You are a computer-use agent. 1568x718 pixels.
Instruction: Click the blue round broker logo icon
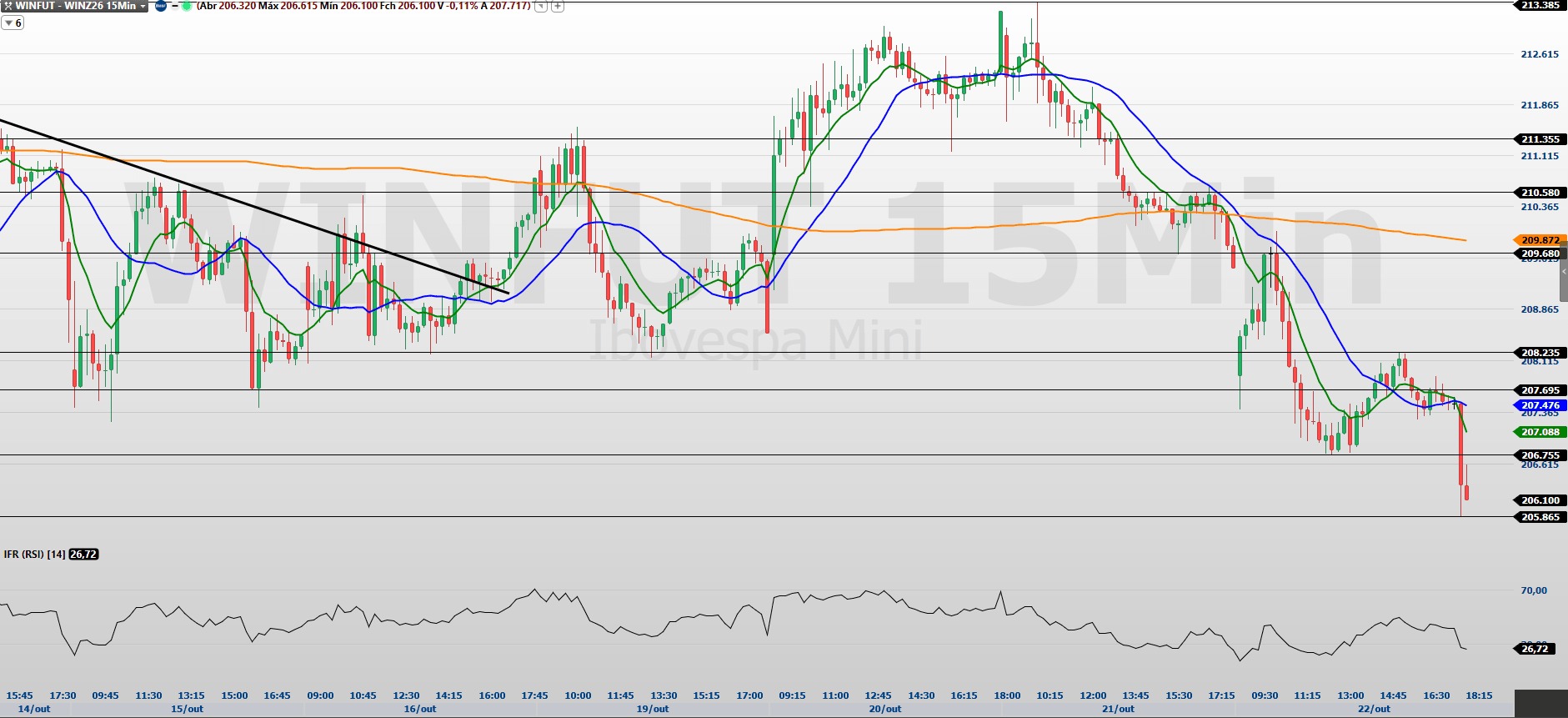(x=161, y=6)
